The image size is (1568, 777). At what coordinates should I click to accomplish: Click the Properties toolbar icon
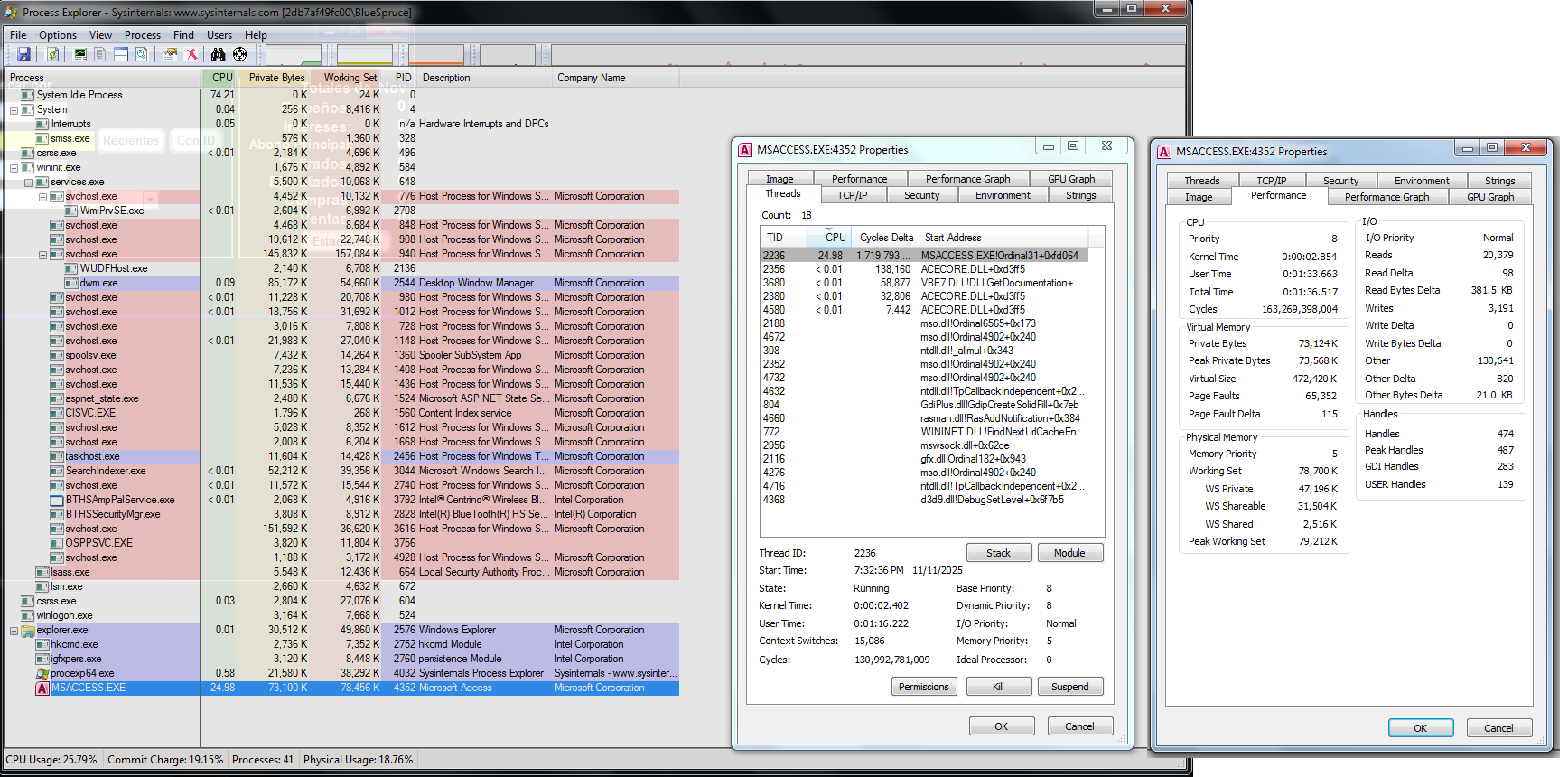[x=169, y=55]
